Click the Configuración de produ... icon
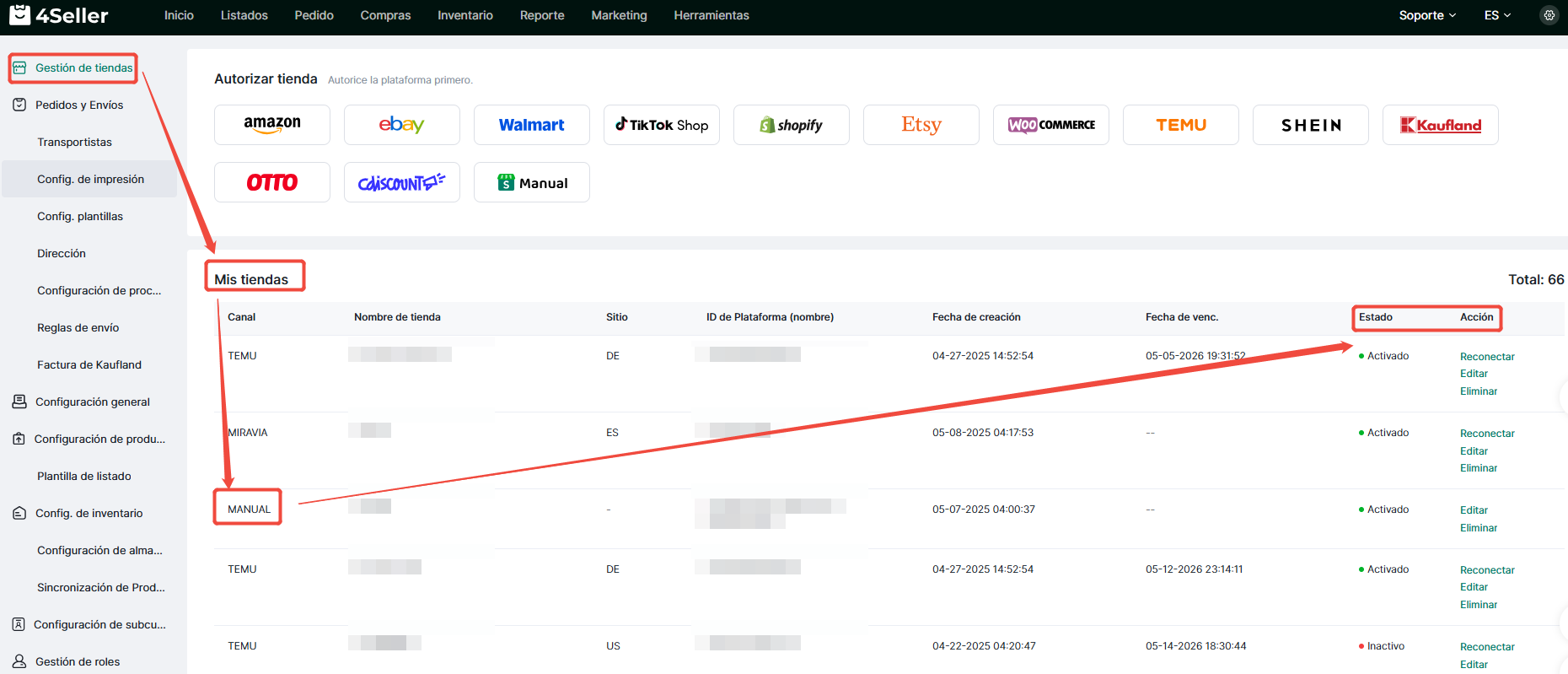This screenshot has width=1568, height=674. pyautogui.click(x=19, y=439)
